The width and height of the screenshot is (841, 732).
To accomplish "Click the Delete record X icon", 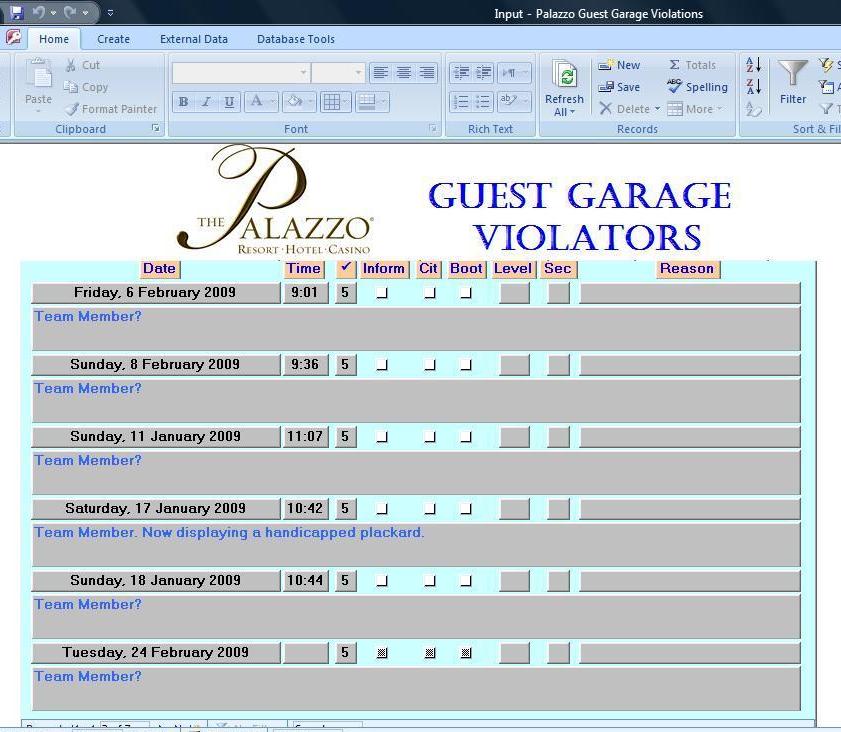I will tap(606, 109).
